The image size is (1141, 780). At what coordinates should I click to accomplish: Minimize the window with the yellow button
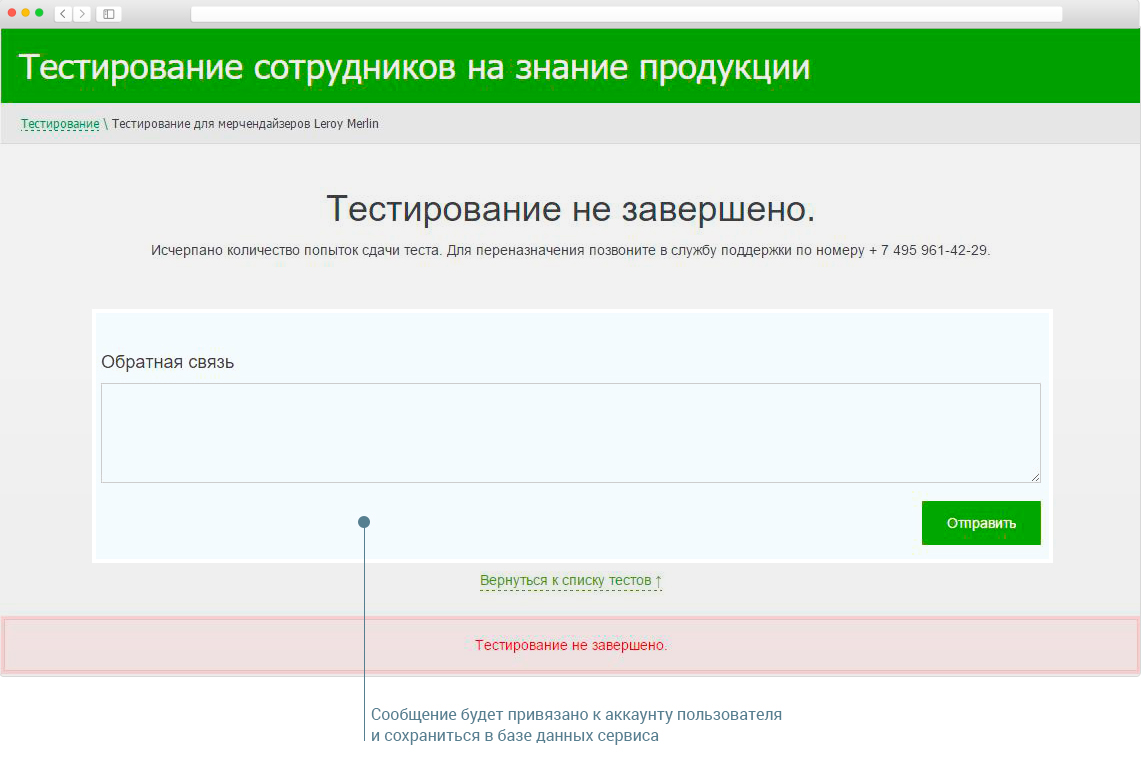point(25,12)
